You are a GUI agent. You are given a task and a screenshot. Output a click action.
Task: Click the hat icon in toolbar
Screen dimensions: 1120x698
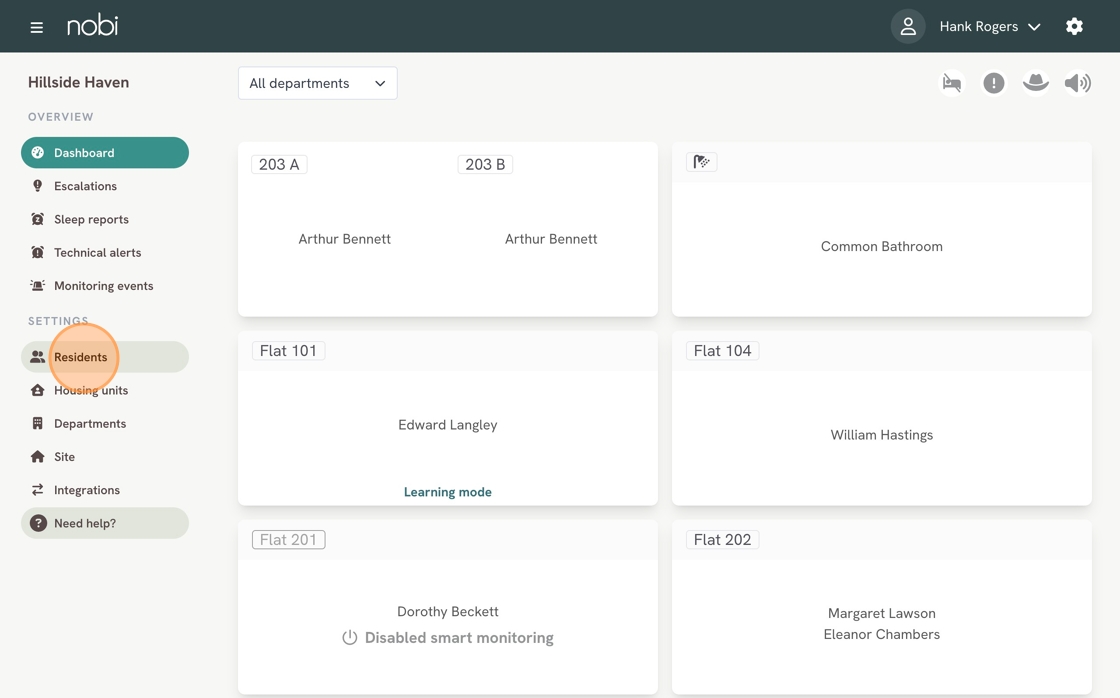pyautogui.click(x=1035, y=83)
